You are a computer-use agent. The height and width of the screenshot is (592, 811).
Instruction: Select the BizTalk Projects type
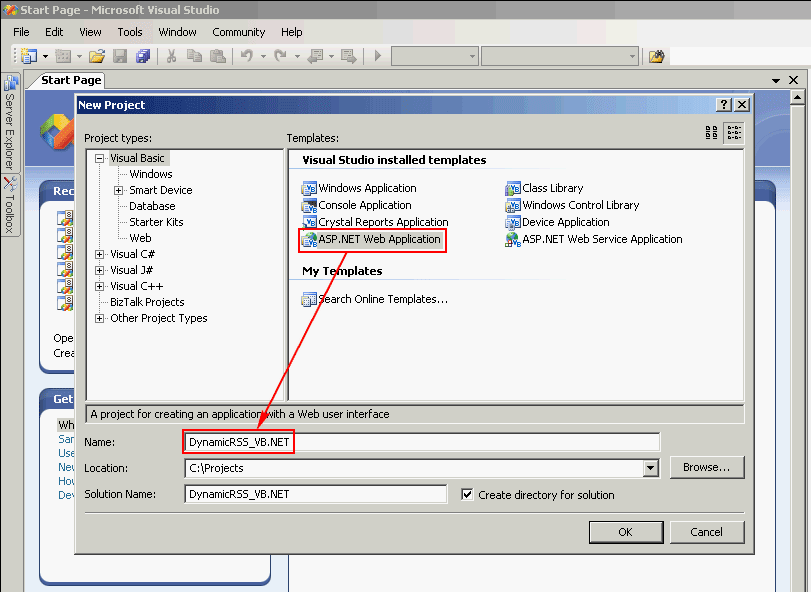pos(147,302)
